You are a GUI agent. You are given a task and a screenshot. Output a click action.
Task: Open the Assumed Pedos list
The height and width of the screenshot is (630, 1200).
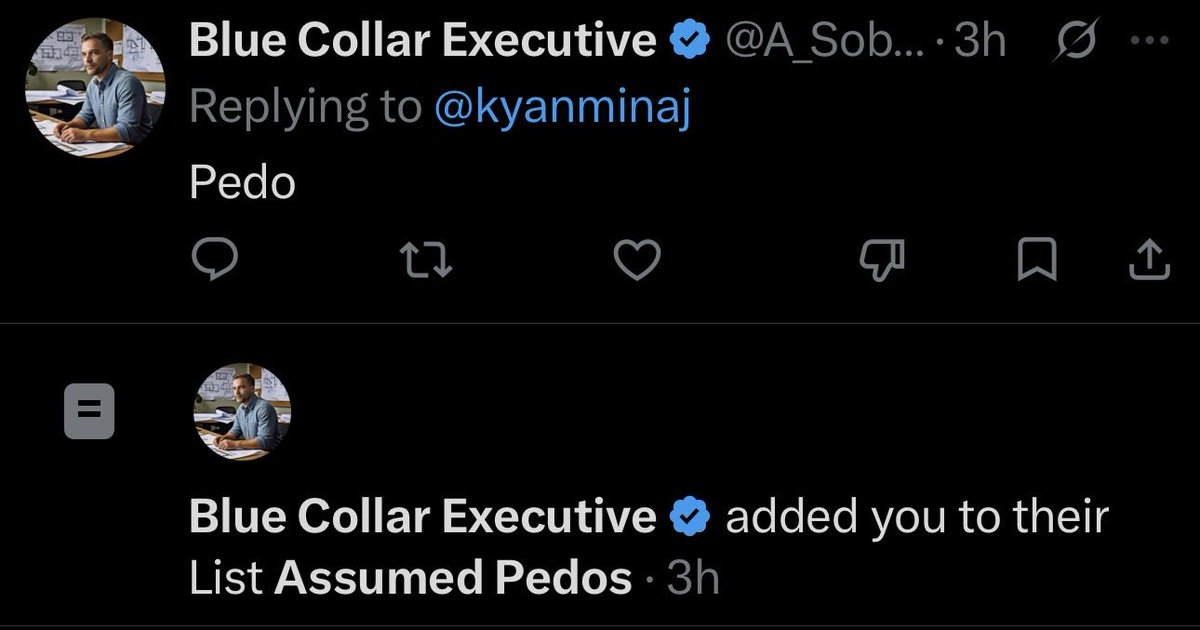(453, 578)
